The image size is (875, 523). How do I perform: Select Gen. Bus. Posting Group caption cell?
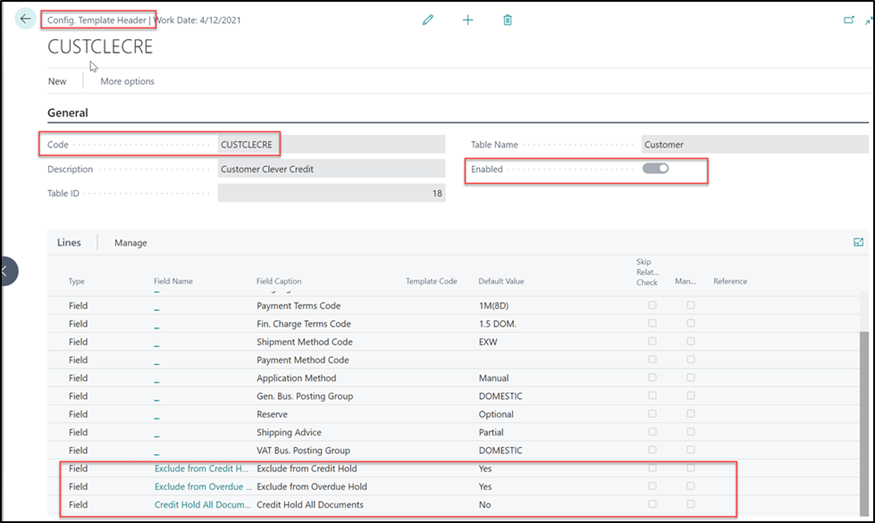pos(305,396)
